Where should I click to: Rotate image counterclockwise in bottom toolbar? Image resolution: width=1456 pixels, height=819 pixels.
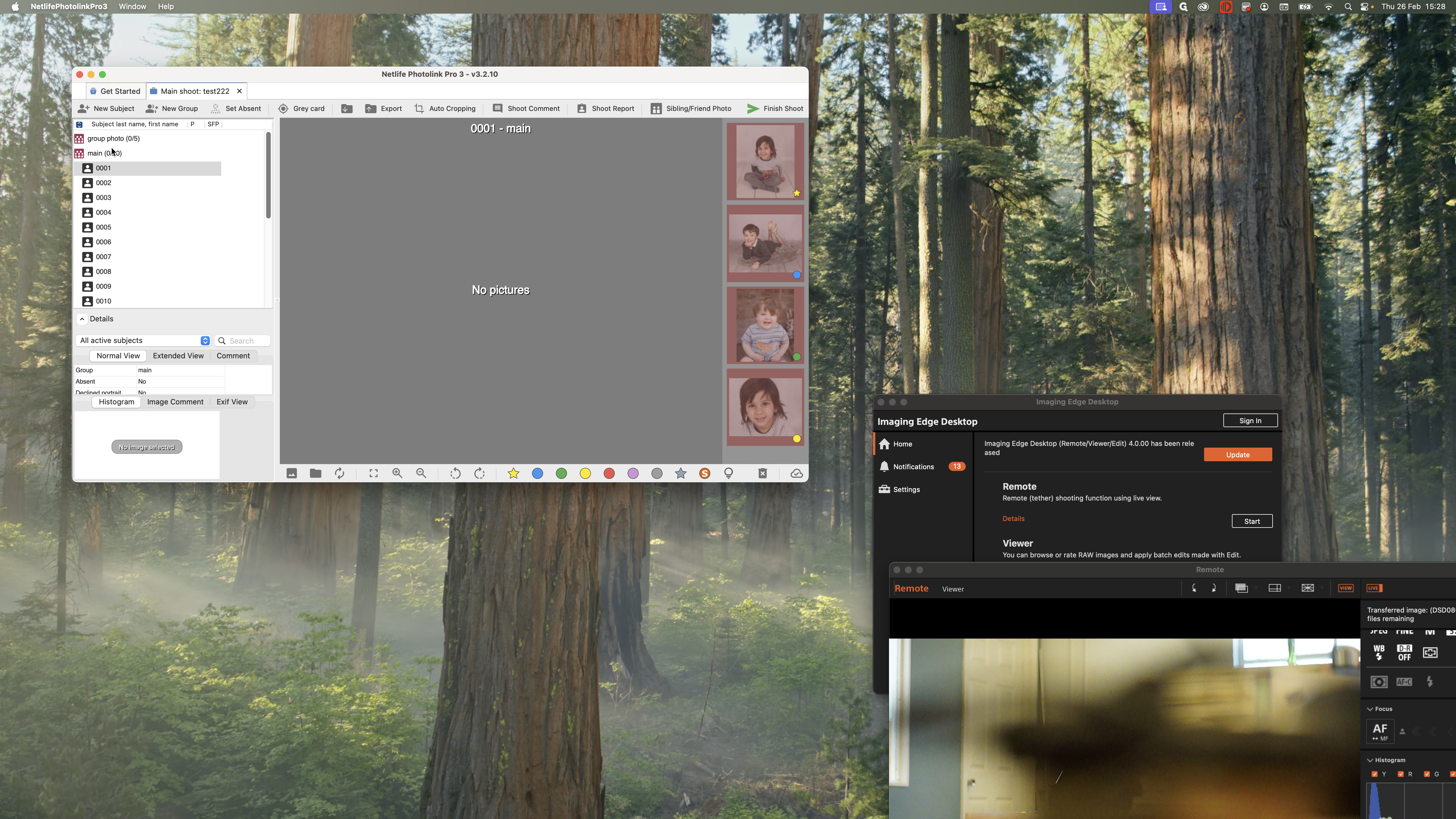click(x=455, y=473)
